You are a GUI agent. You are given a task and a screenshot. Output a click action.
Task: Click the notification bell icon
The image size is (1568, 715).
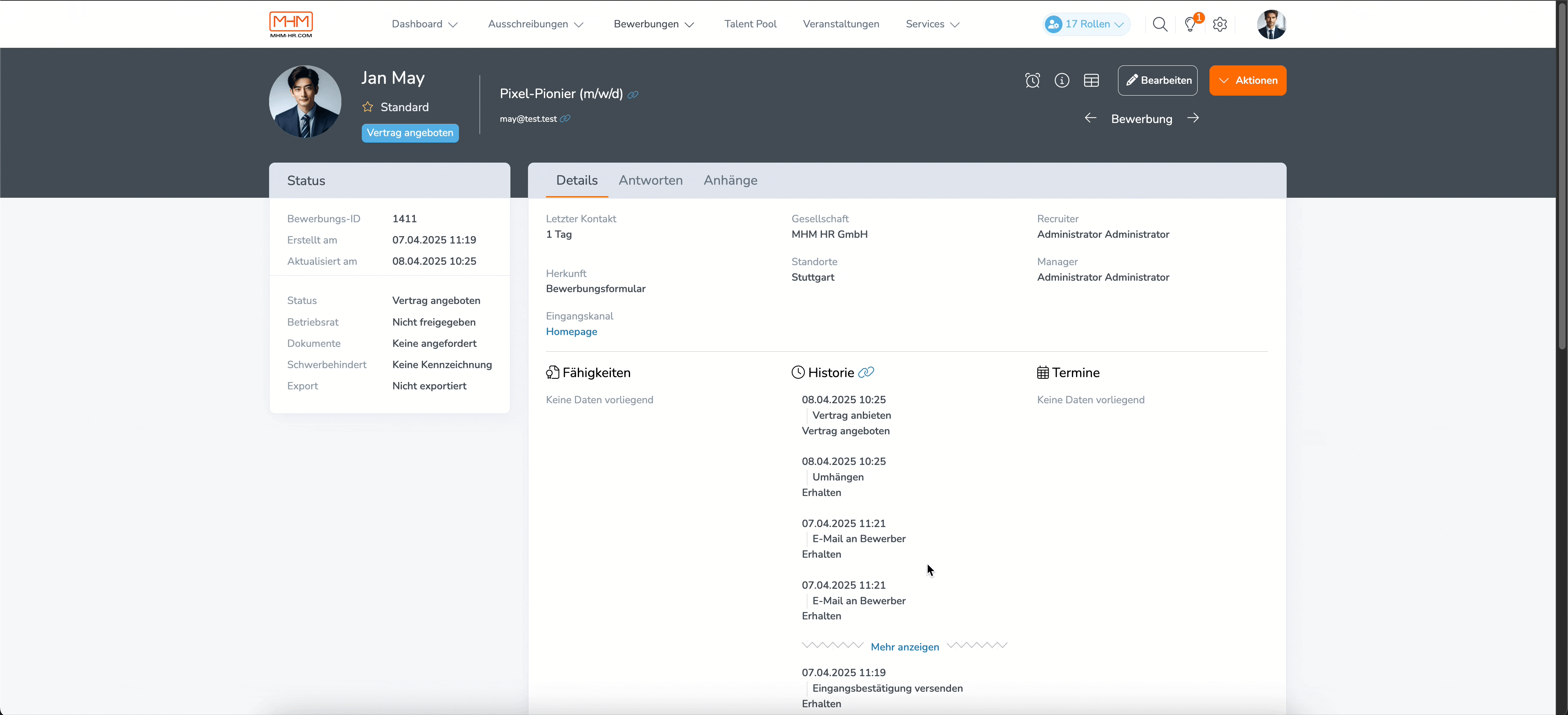pos(1191,24)
